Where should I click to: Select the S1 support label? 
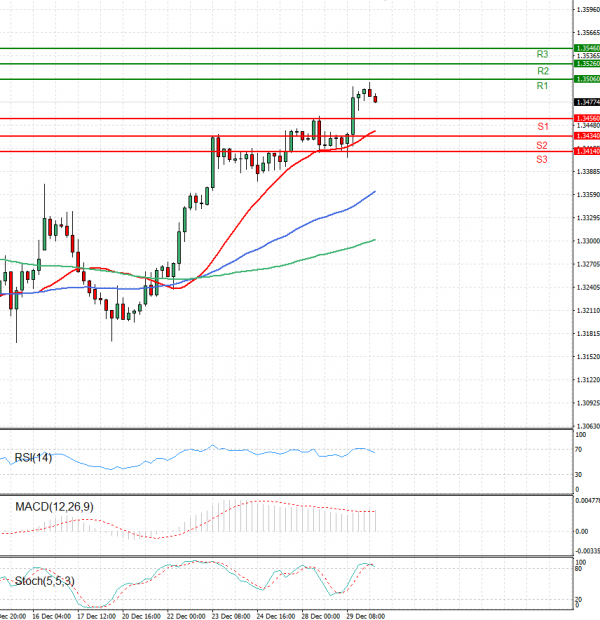(541, 127)
